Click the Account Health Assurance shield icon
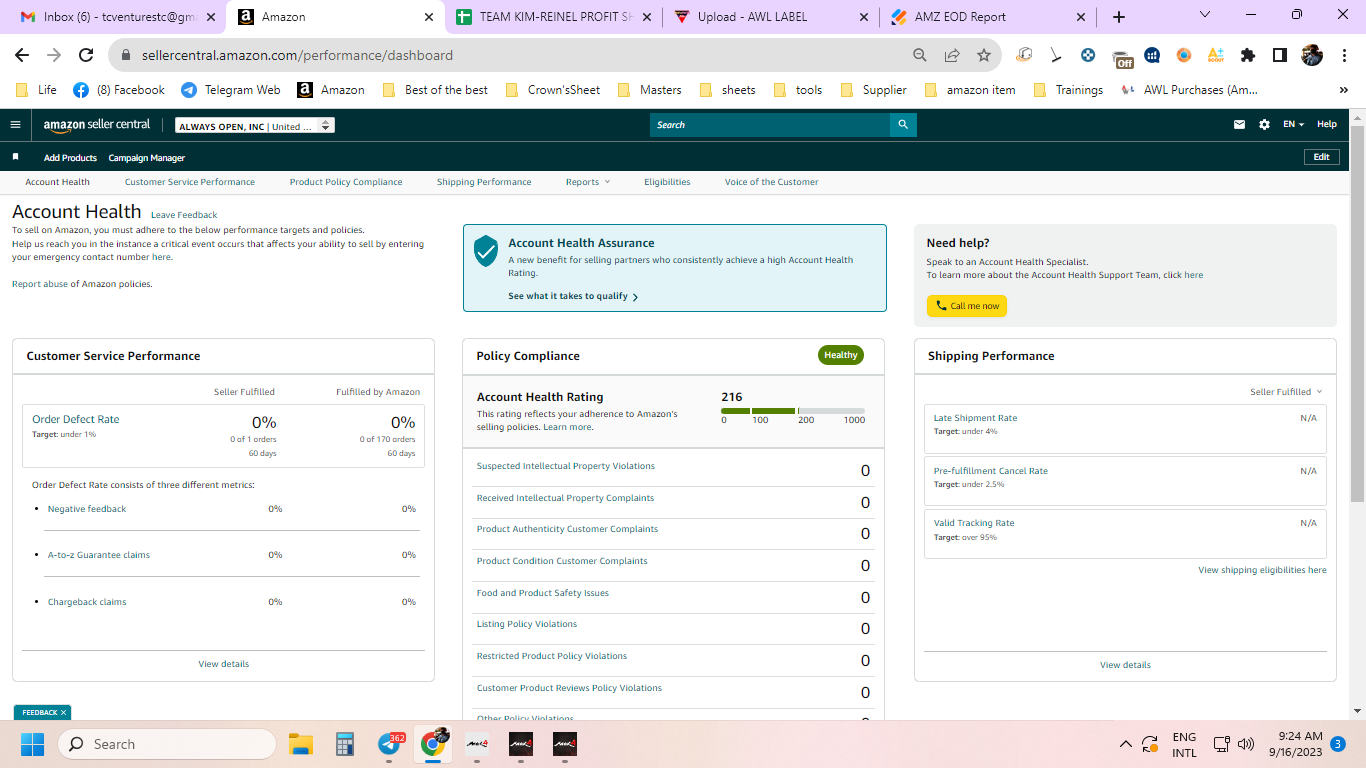Image resolution: width=1366 pixels, height=768 pixels. tap(486, 251)
